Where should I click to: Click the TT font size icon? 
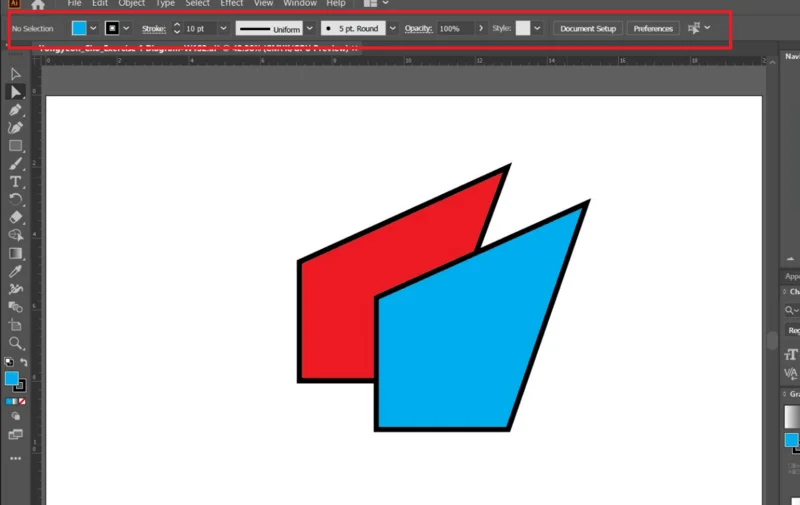791,354
